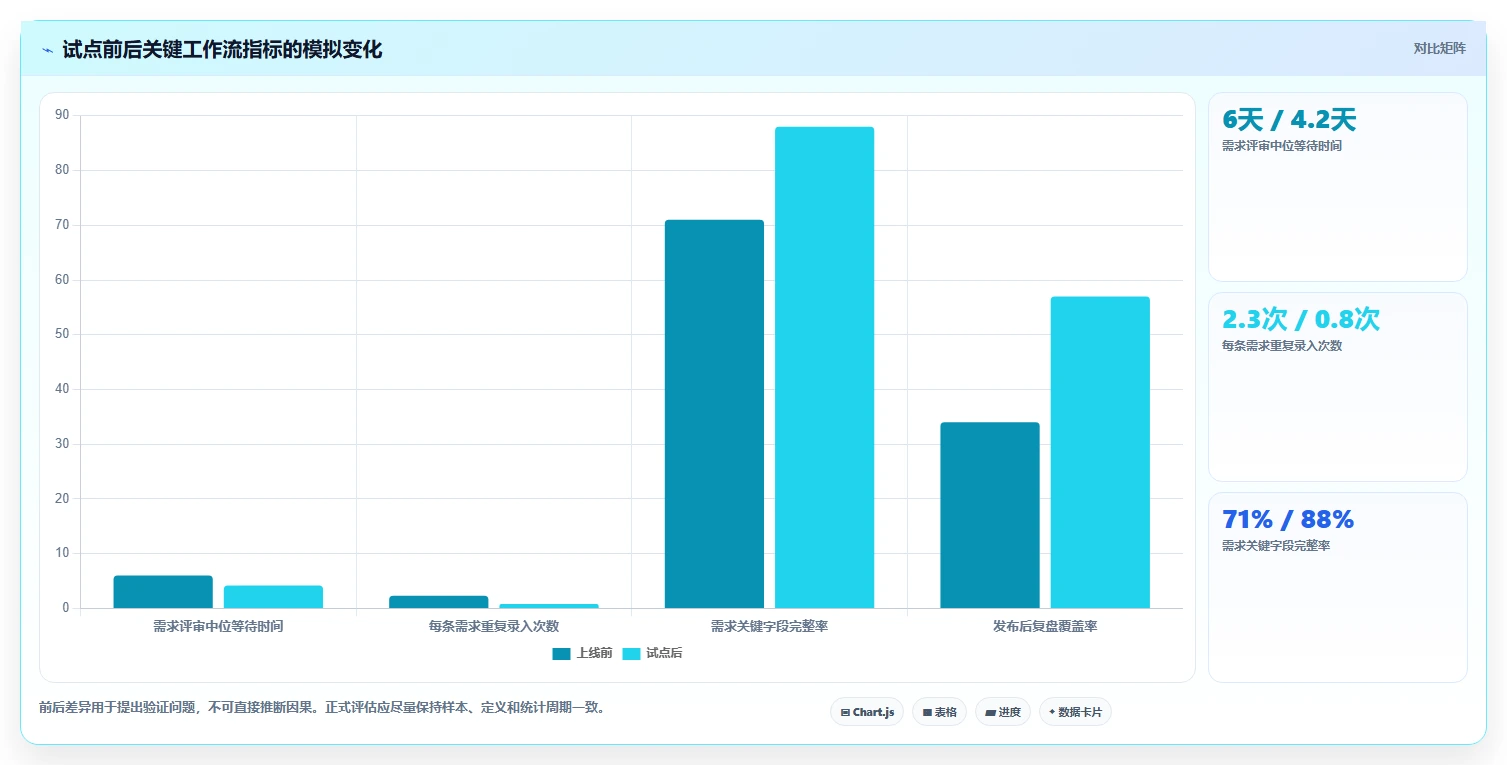Click the card caption 每条需求重复录入次数

[x=1282, y=346]
